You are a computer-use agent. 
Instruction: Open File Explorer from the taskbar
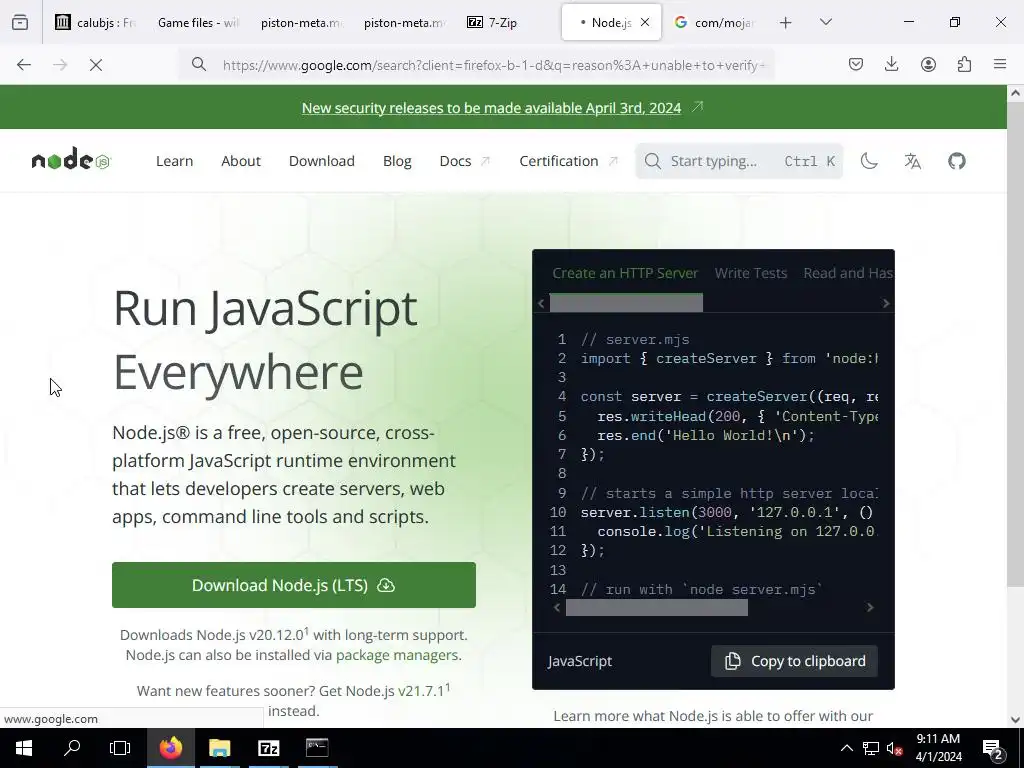pos(219,748)
